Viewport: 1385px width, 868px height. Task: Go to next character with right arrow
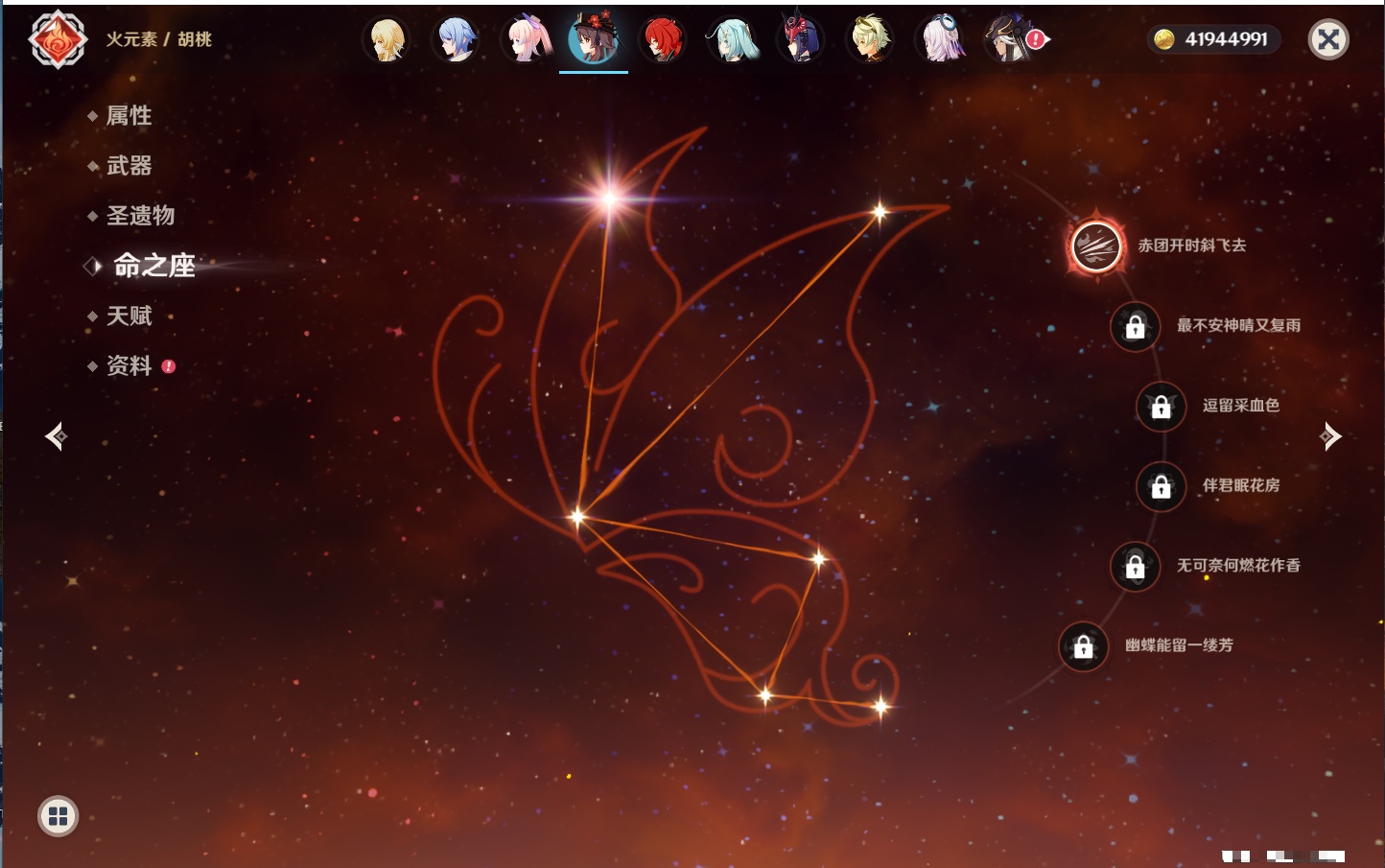pyautogui.click(x=1330, y=436)
